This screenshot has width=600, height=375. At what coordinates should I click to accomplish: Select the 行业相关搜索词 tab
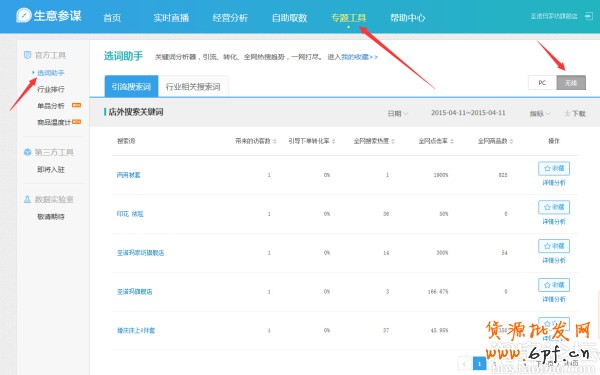tap(193, 86)
